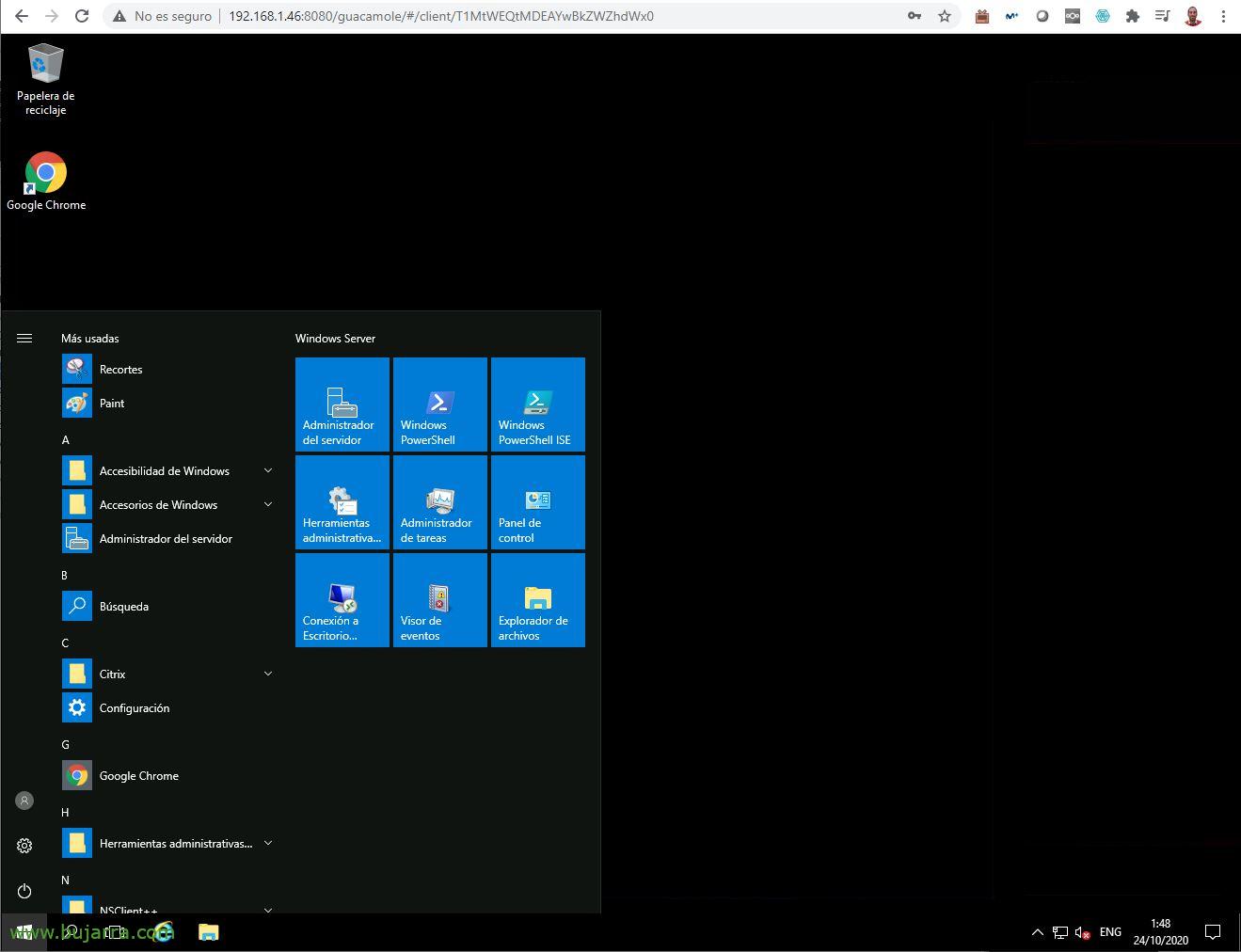1241x952 pixels.
Task: Click the browser address bar URL
Action: point(441,16)
